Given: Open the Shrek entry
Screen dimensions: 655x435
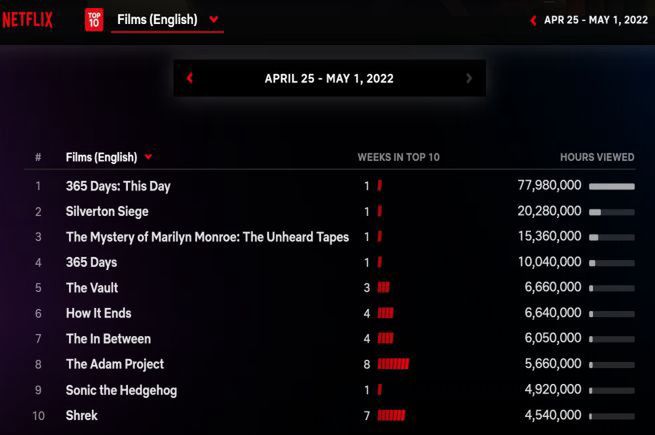Looking at the screenshot, I should pos(82,415).
